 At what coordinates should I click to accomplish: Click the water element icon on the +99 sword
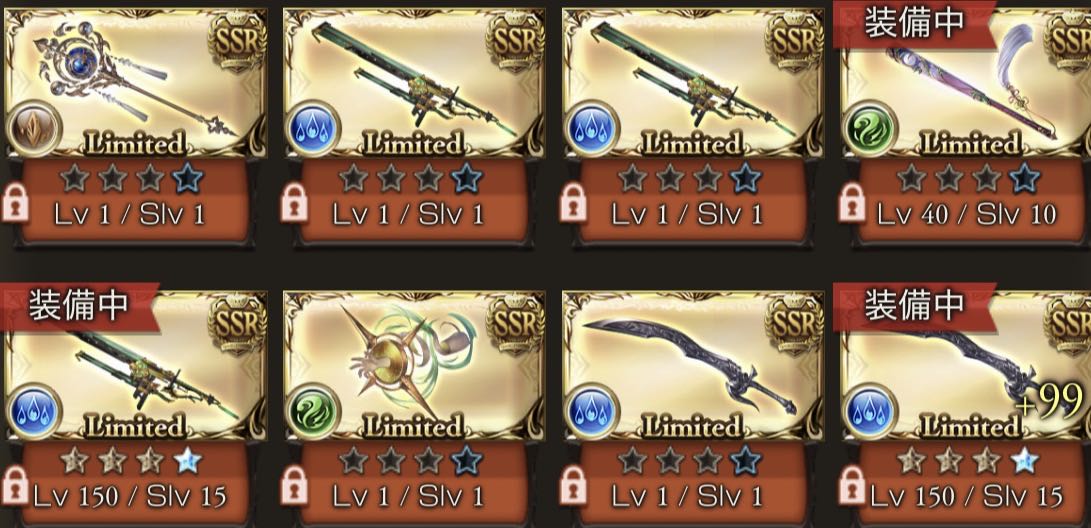870,411
